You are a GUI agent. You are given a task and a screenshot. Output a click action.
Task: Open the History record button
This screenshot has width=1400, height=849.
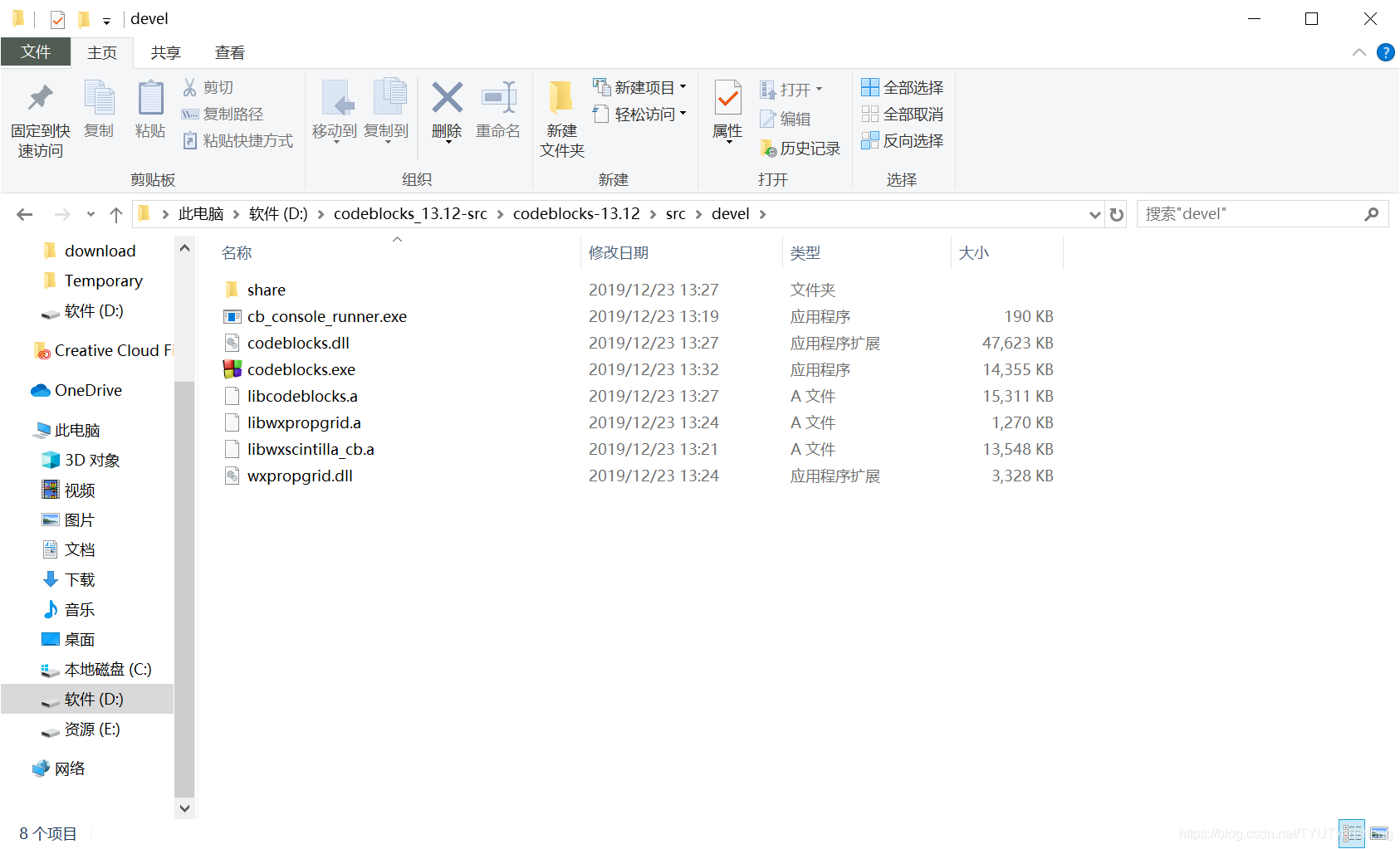click(x=800, y=149)
